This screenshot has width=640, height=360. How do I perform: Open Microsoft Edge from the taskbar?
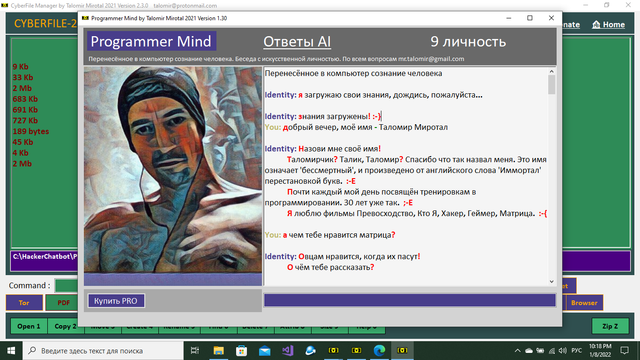point(379,350)
